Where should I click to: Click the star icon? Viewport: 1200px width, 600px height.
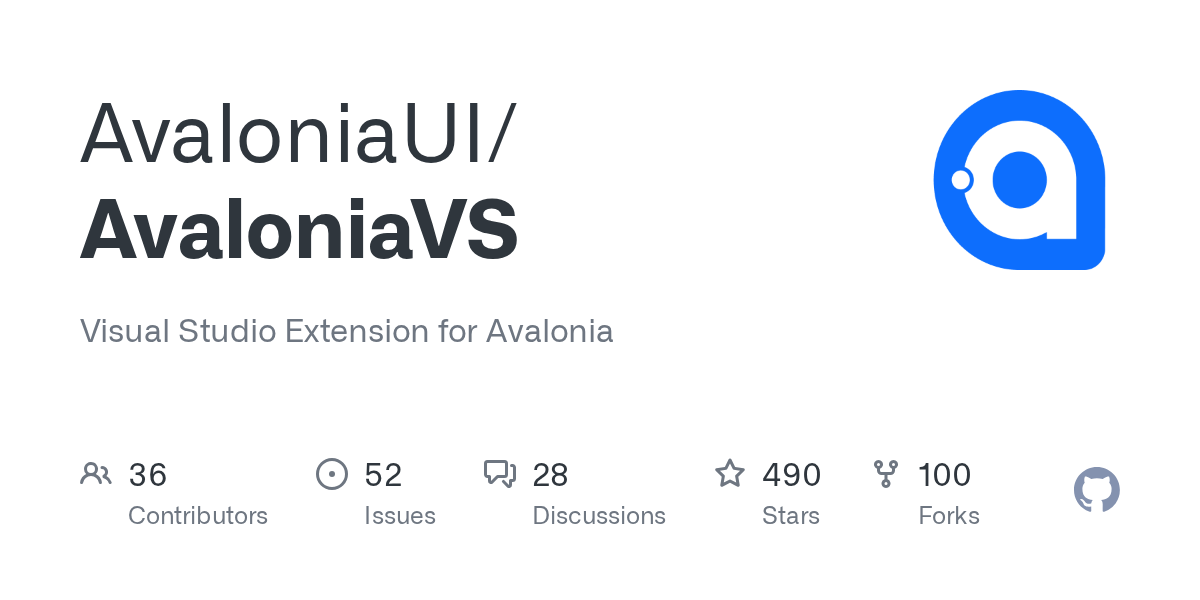[730, 474]
